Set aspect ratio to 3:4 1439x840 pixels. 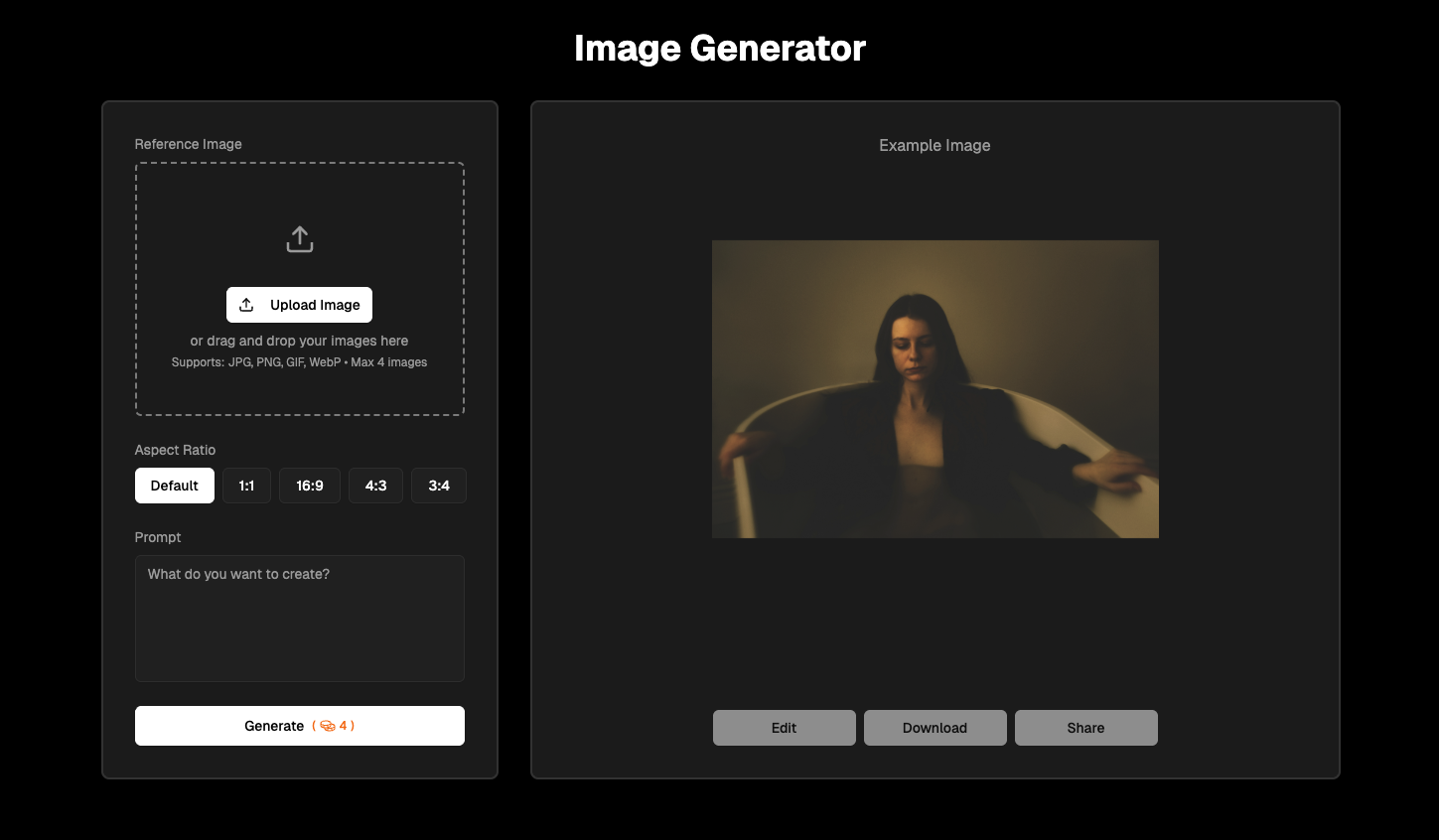click(439, 486)
